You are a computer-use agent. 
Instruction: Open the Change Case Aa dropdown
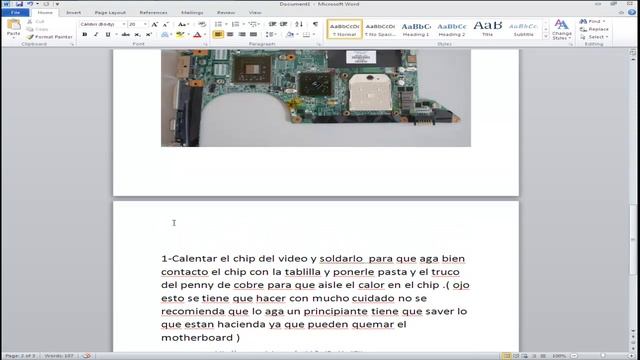182,24
